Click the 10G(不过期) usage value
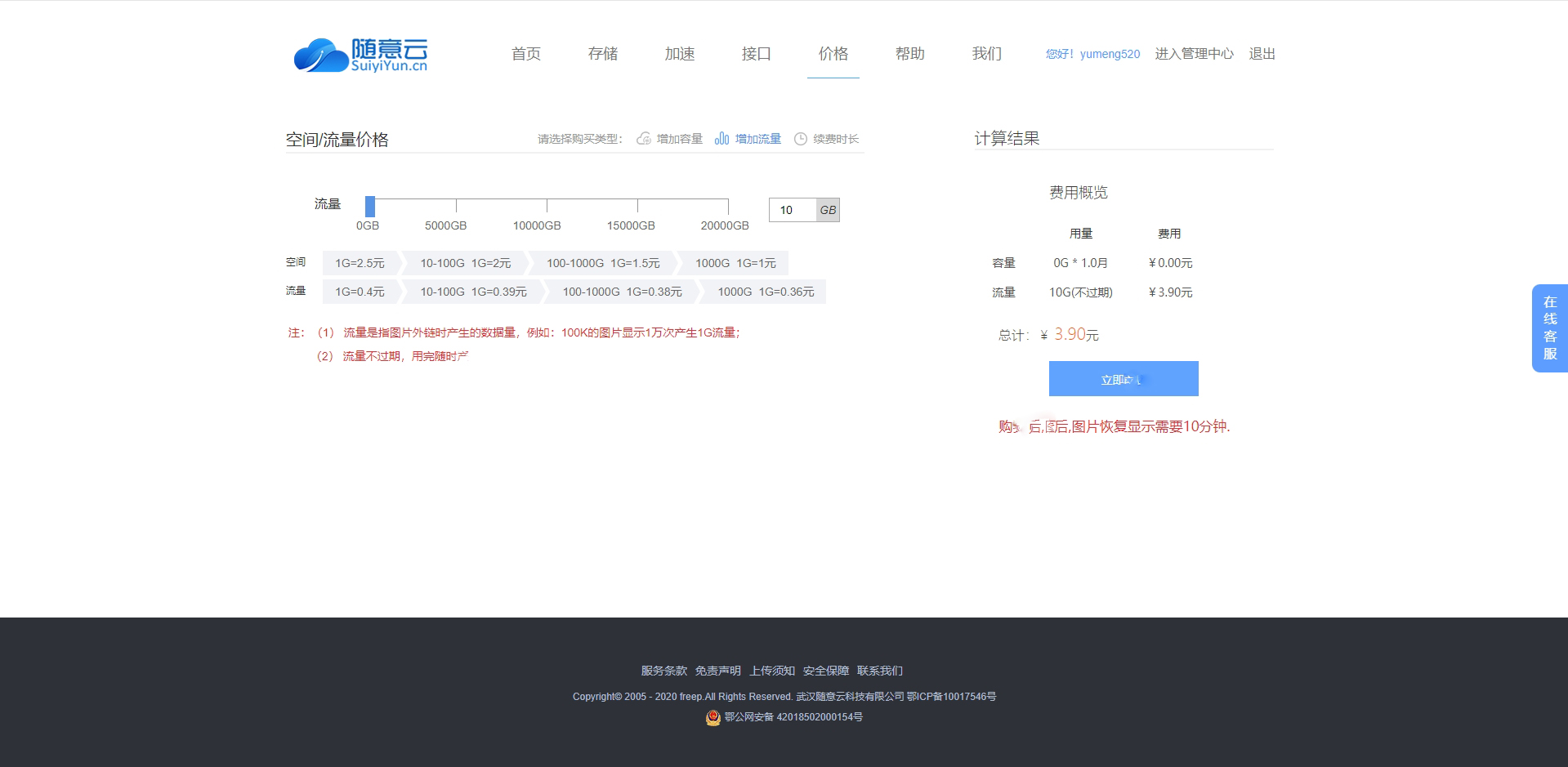This screenshot has width=1568, height=767. pos(1081,292)
